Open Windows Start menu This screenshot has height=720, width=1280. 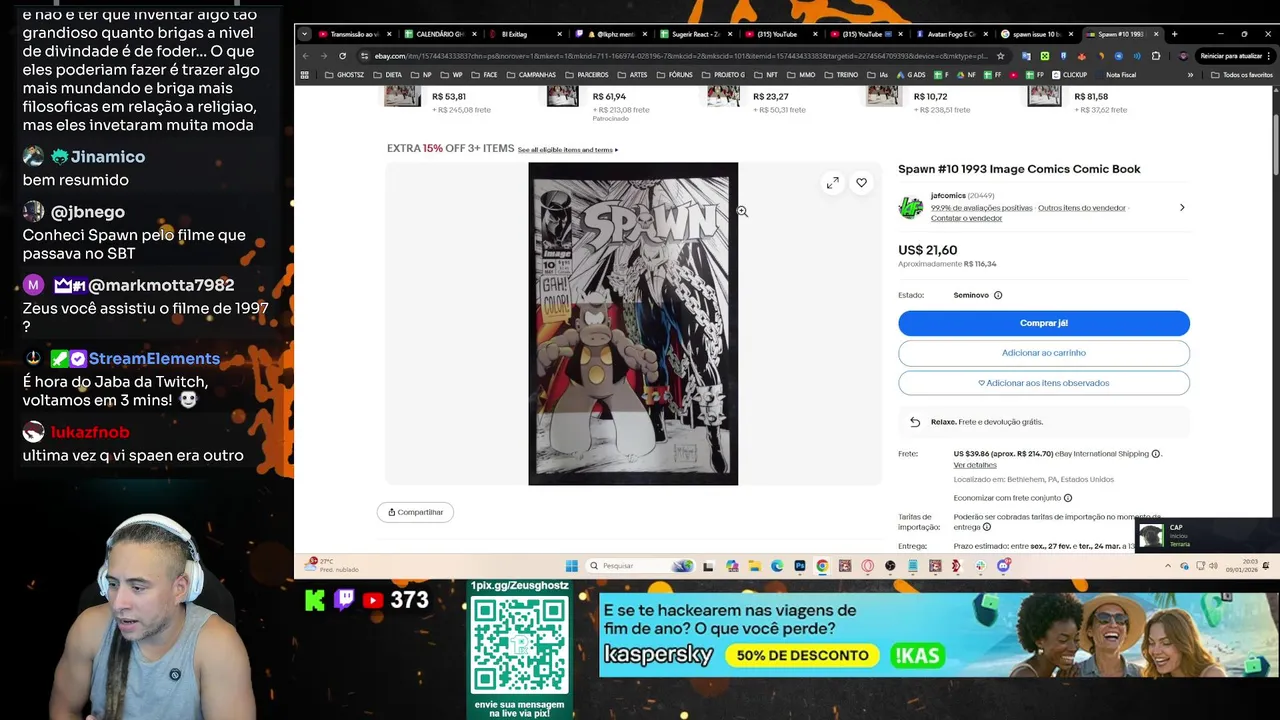[572, 566]
